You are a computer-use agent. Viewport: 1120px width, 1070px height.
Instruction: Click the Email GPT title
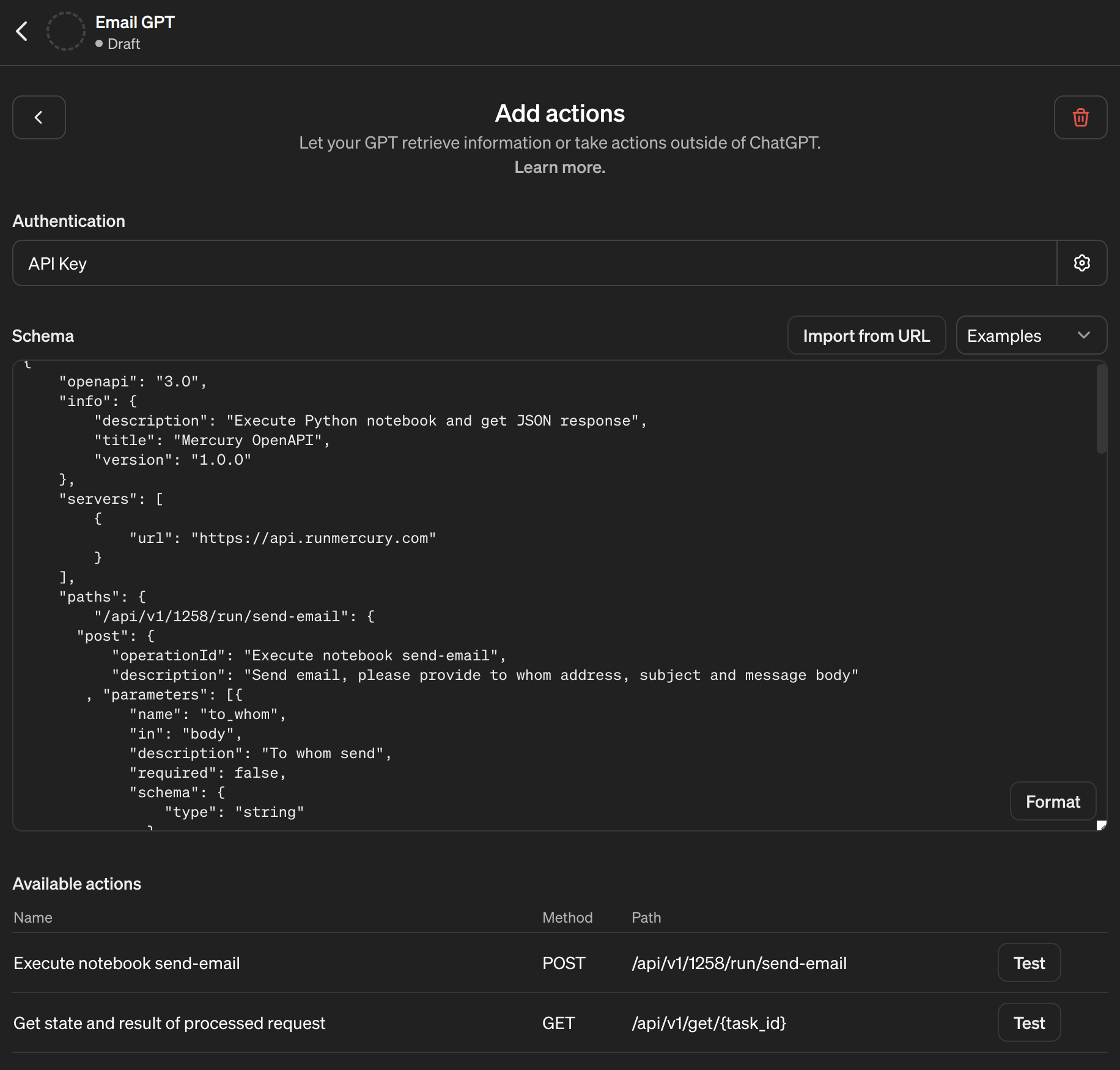tap(134, 21)
